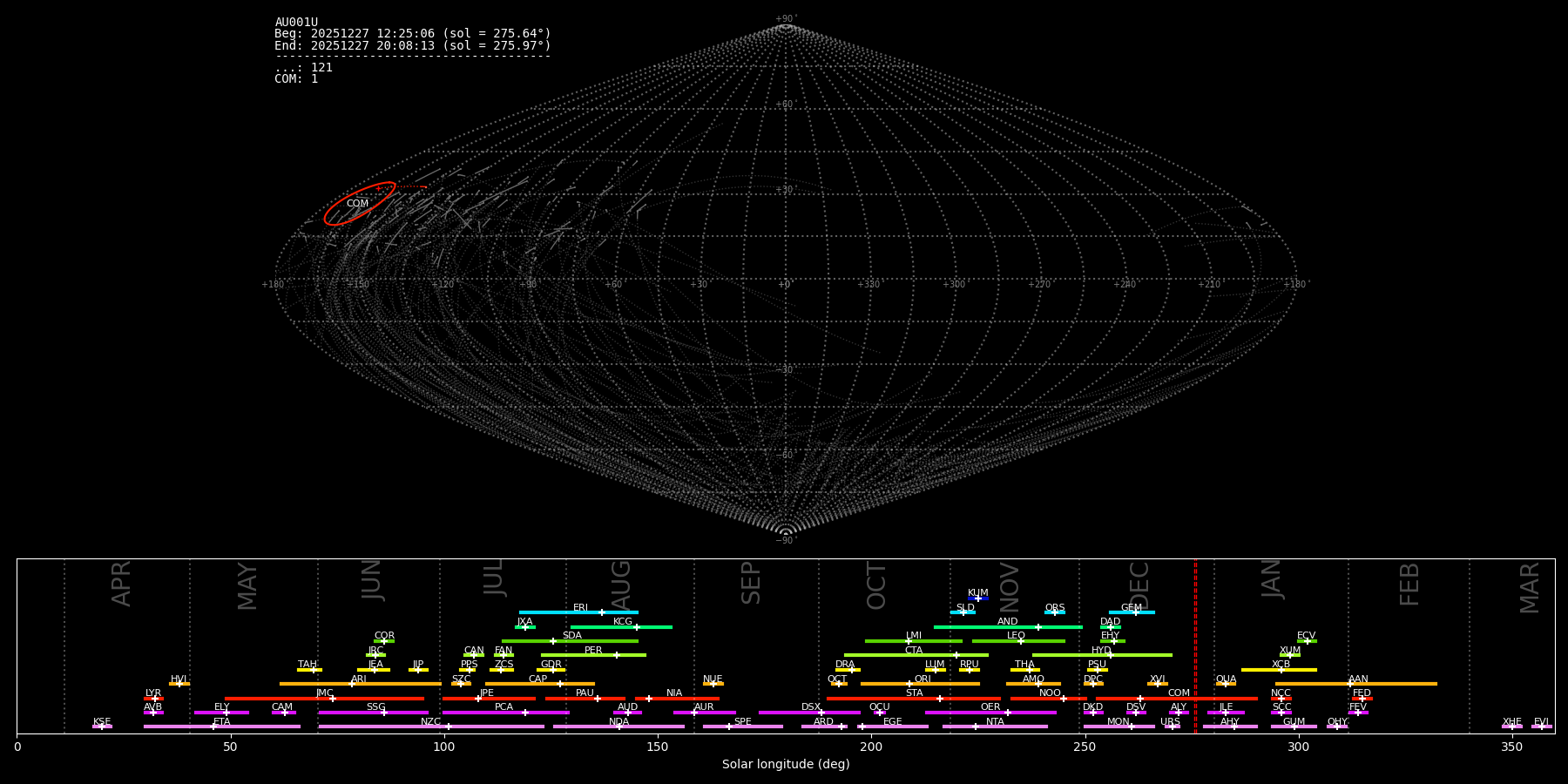Click the LEO shower bar
The height and width of the screenshot is (784, 1568).
click(1018, 641)
